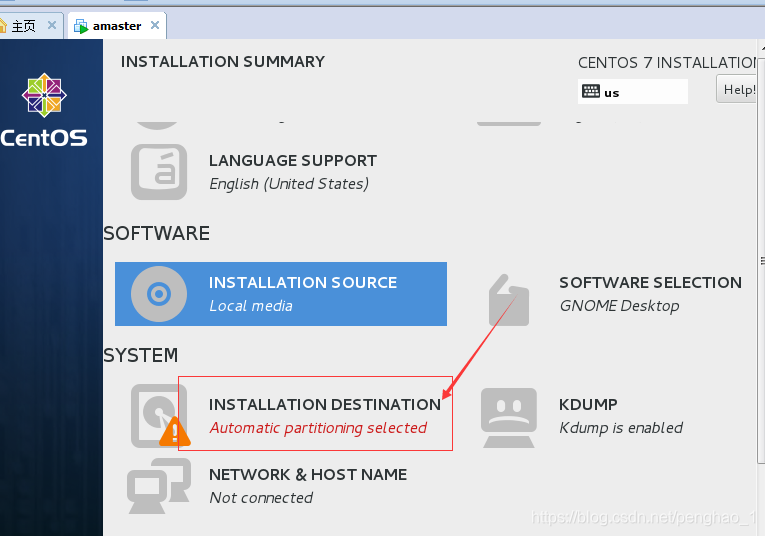The width and height of the screenshot is (765, 536).
Task: Open LANGUAGE SUPPORT label
Action: click(x=293, y=160)
